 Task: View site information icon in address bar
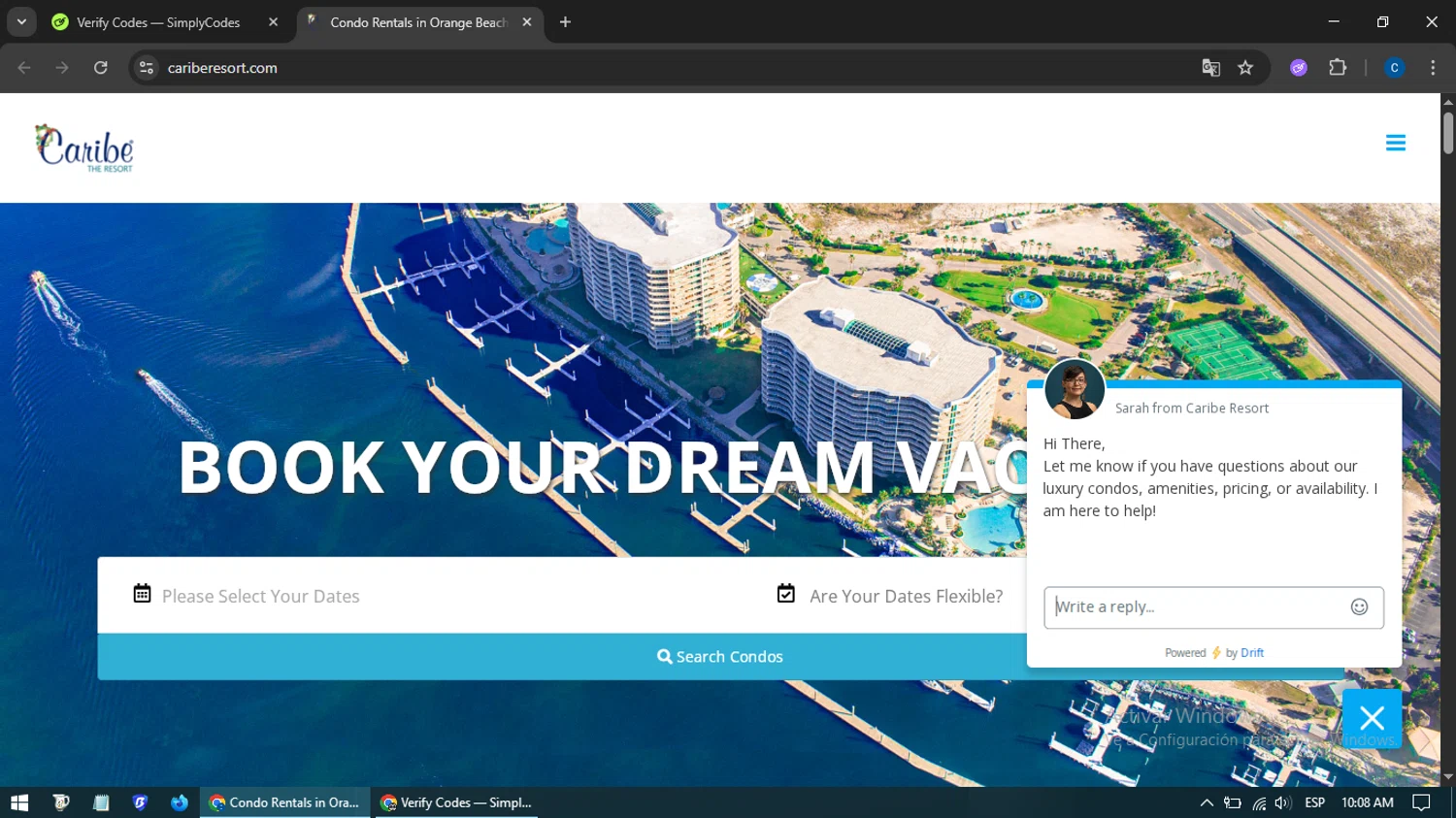point(147,68)
